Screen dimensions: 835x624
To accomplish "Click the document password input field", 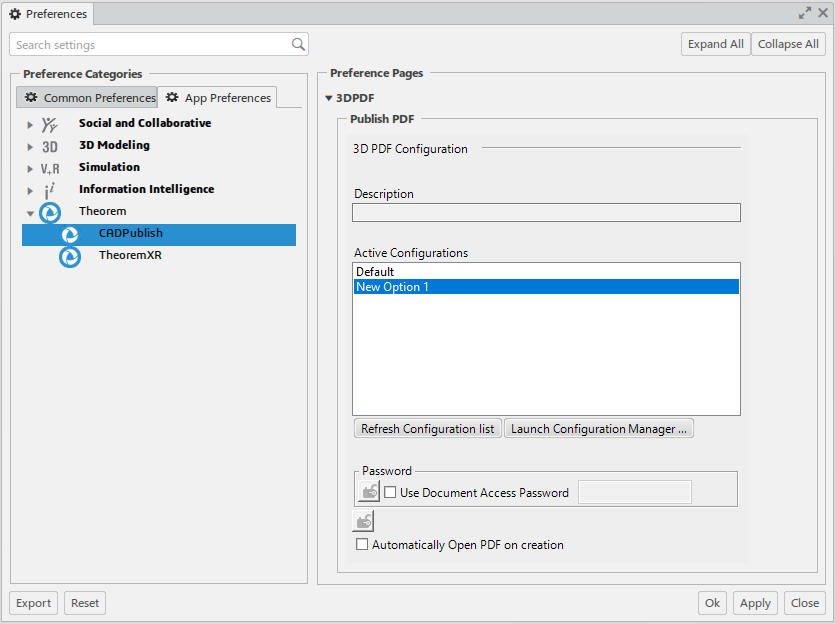I will click(635, 492).
